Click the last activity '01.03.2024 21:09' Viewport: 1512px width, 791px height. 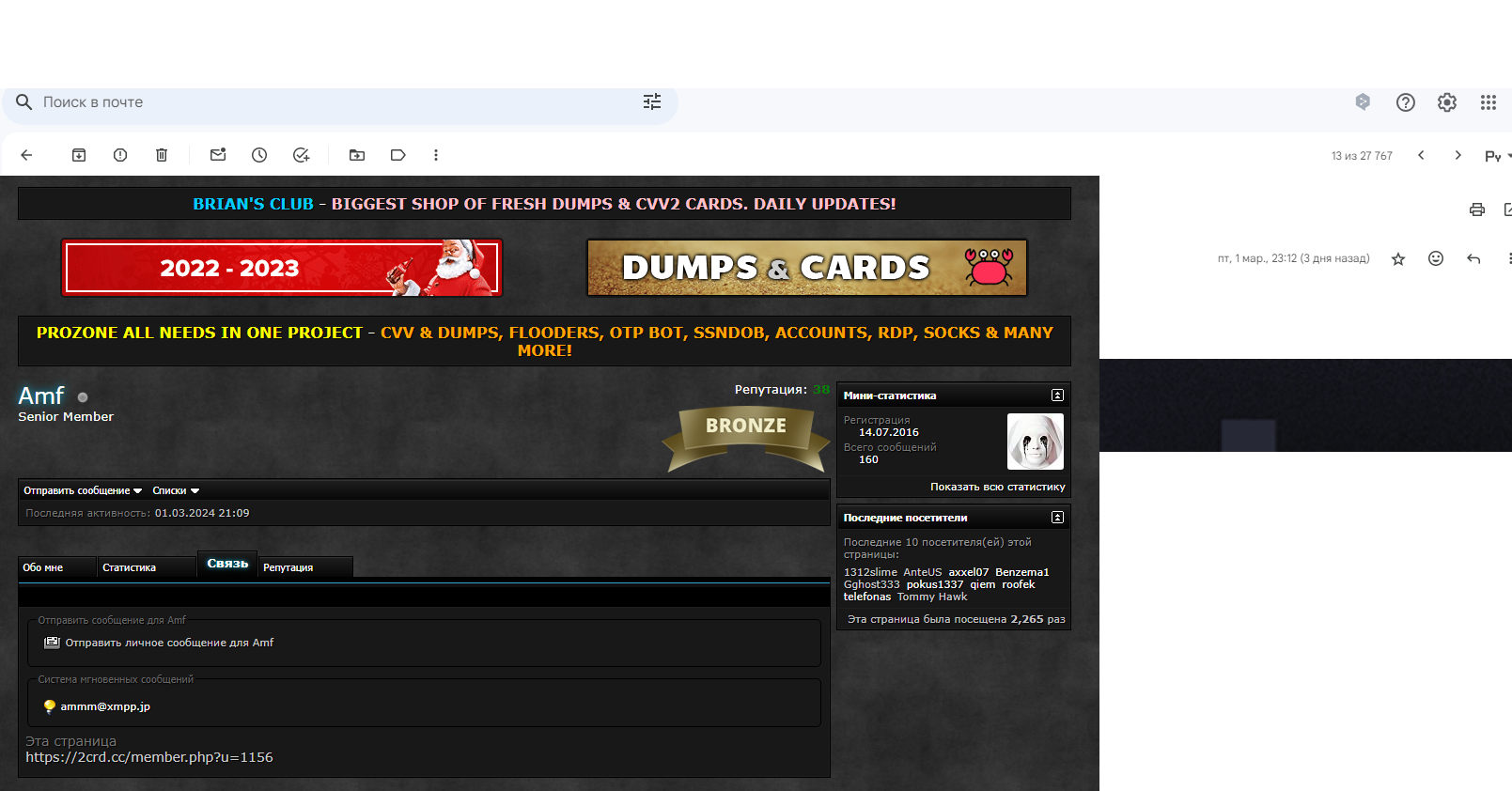(x=202, y=513)
